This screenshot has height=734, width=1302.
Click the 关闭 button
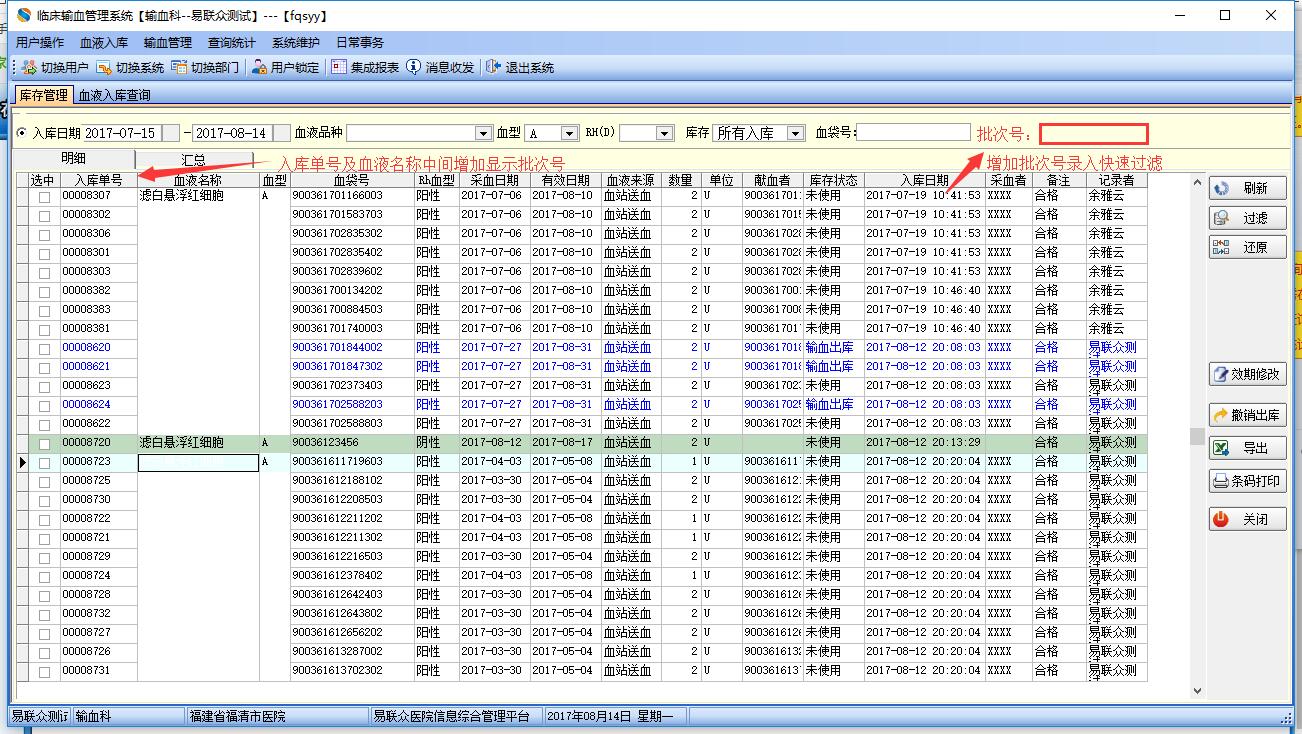click(1247, 520)
